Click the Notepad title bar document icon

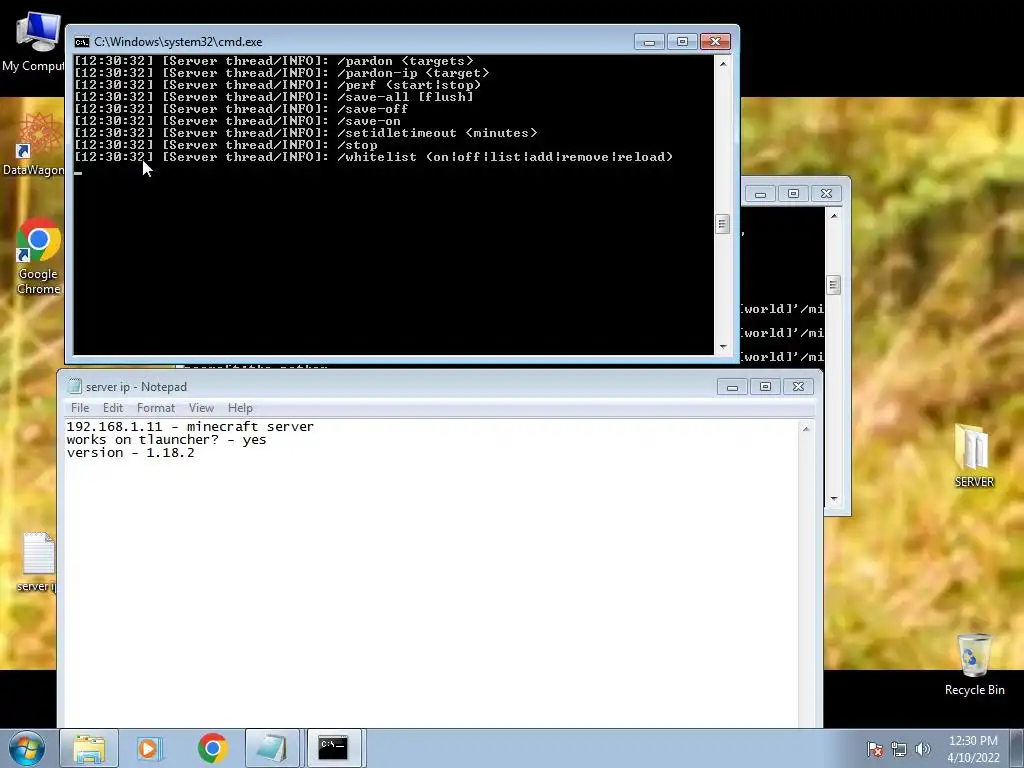pos(75,387)
